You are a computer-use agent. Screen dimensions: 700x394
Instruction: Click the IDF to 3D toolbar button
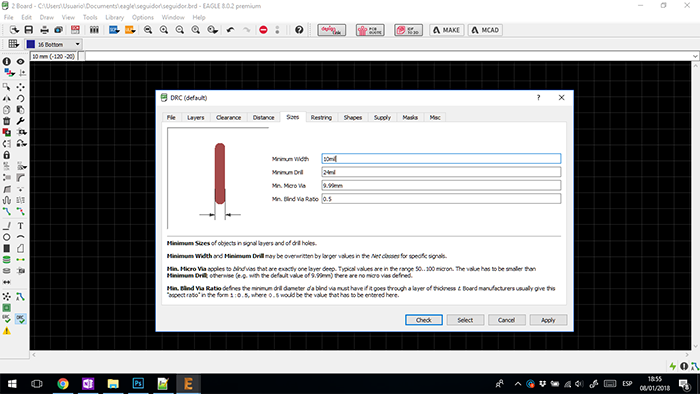(408, 30)
